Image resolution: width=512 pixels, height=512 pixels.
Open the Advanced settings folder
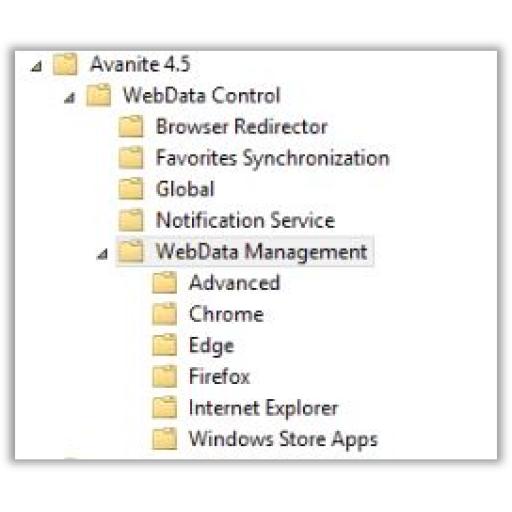coord(234,283)
